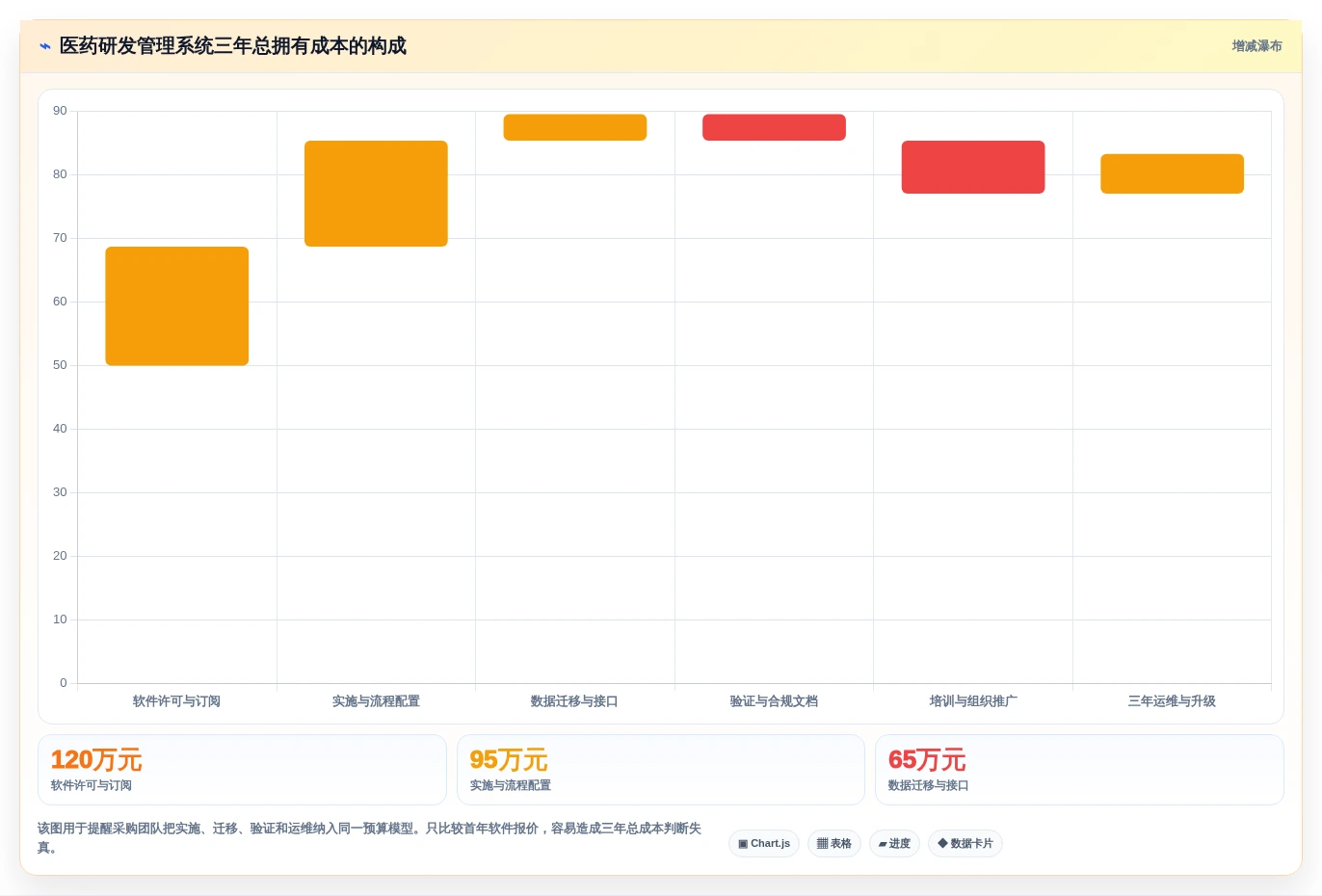Click the 医药研发管理系统三年总拥有成本的构成 title
This screenshot has width=1322, height=896.
(232, 46)
